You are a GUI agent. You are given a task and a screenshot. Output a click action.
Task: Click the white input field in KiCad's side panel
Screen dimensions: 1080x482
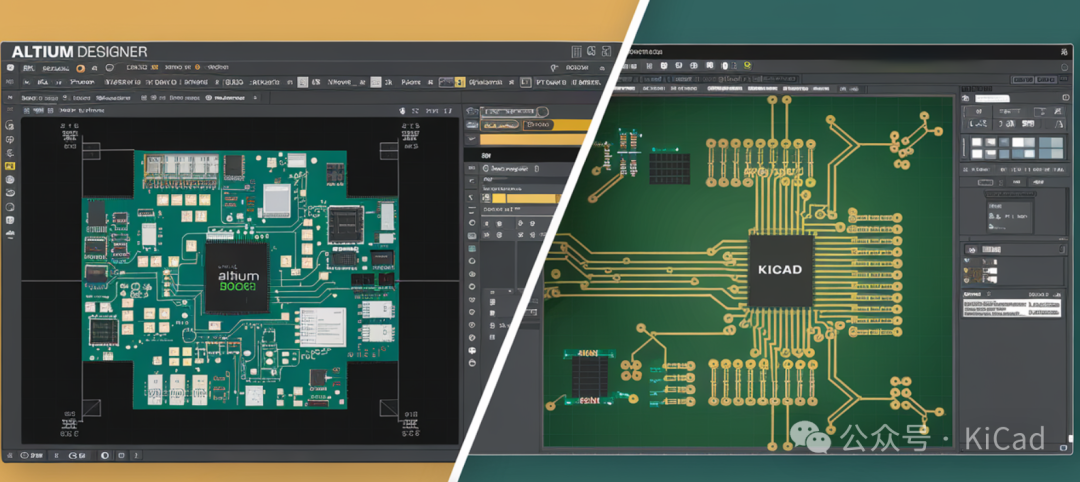click(994, 97)
